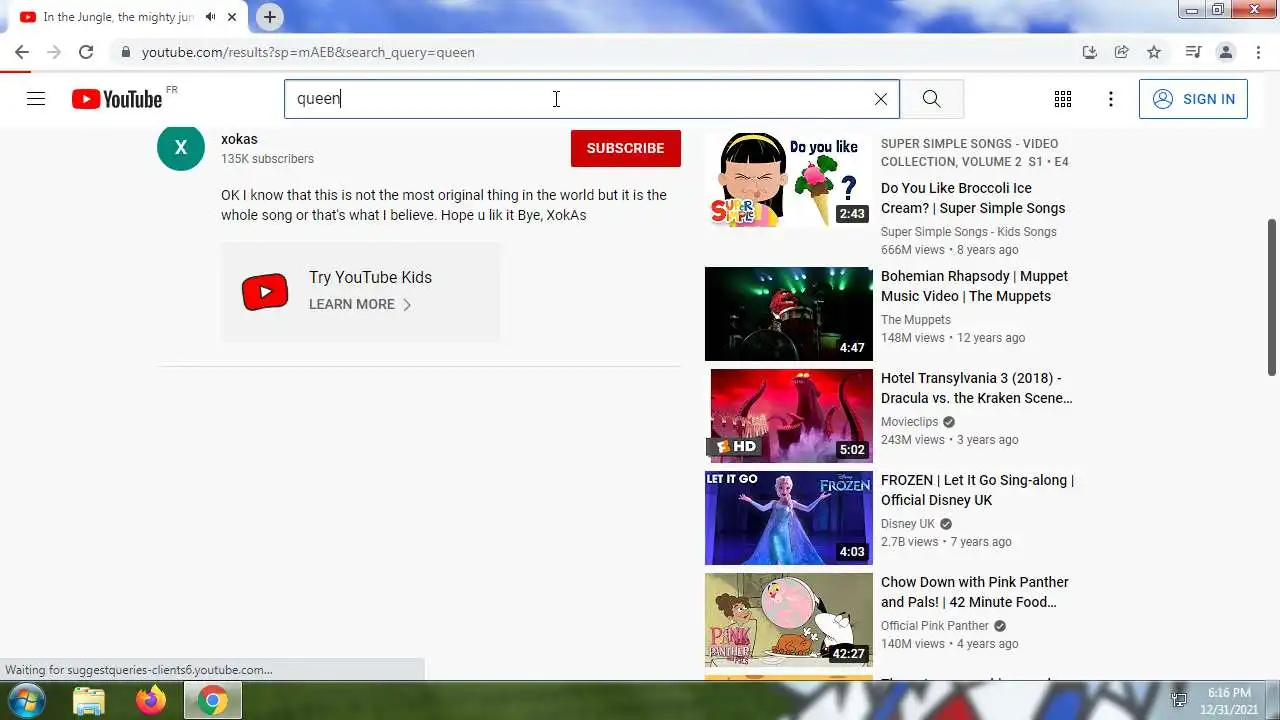Open Hotel Transylvania 3 Dracula vs. Kraken title
Viewport: 1280px width, 720px height.
[x=977, y=388]
